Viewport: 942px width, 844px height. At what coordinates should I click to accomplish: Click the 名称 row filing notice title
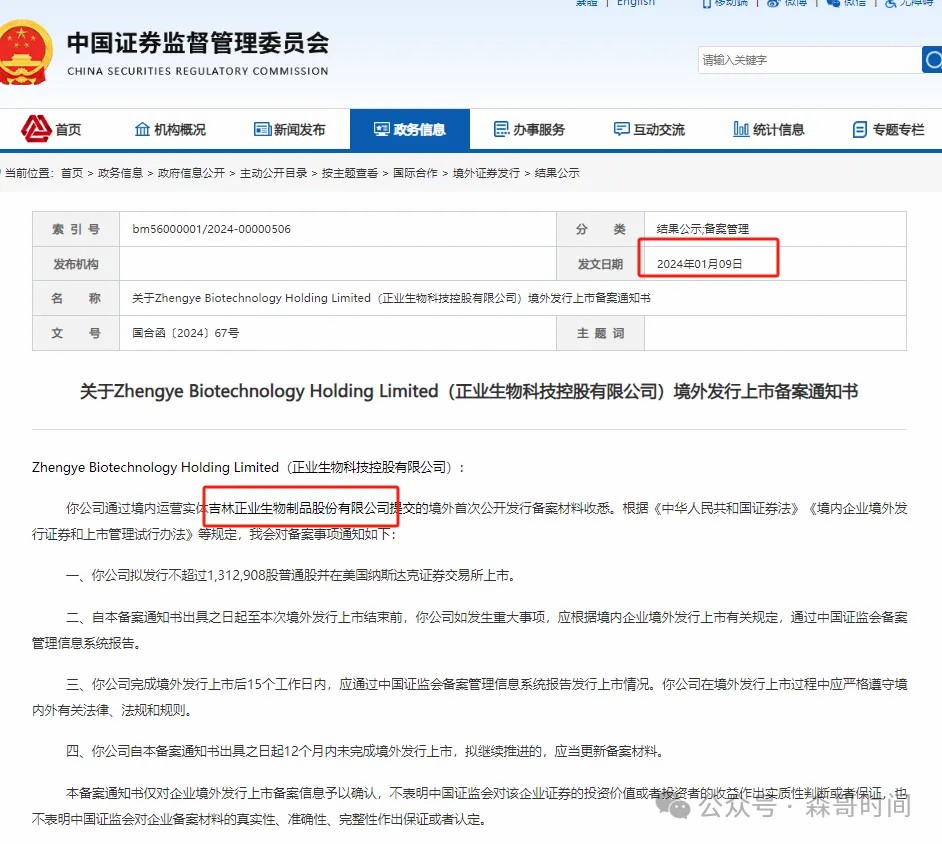[391, 298]
